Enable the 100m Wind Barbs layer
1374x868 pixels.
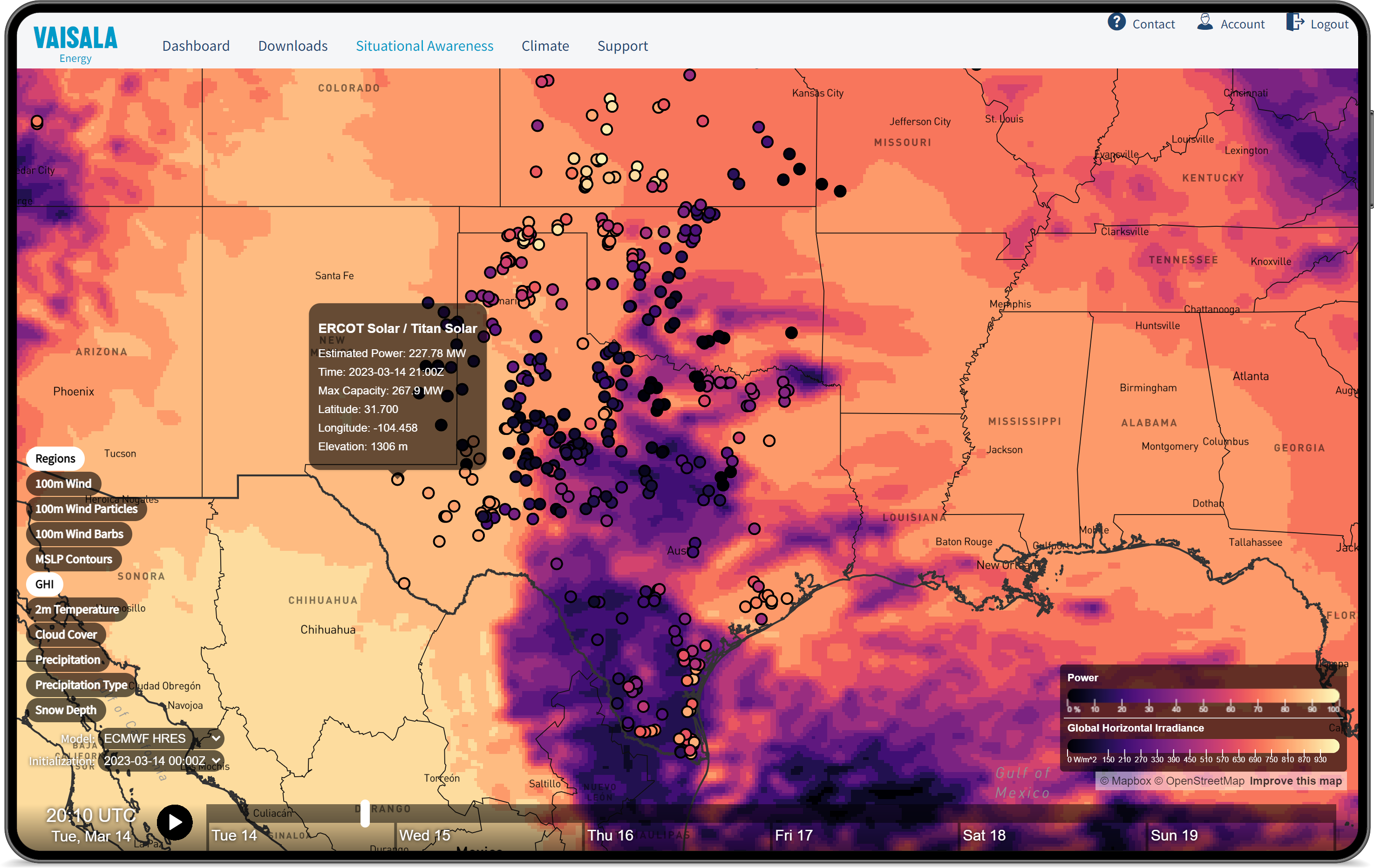79,534
